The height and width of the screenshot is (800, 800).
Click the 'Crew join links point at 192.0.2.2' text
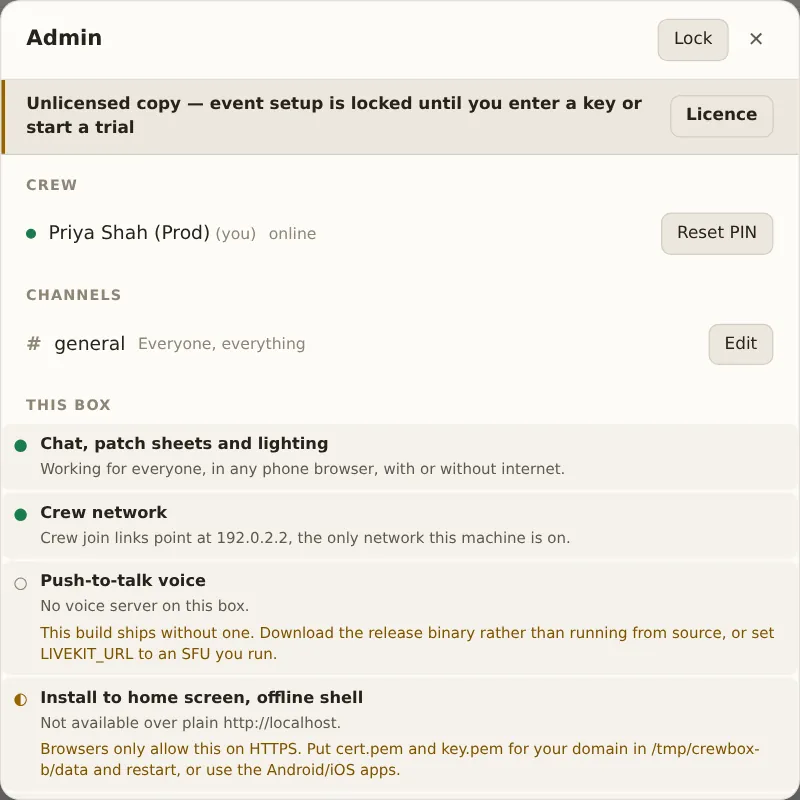click(305, 538)
